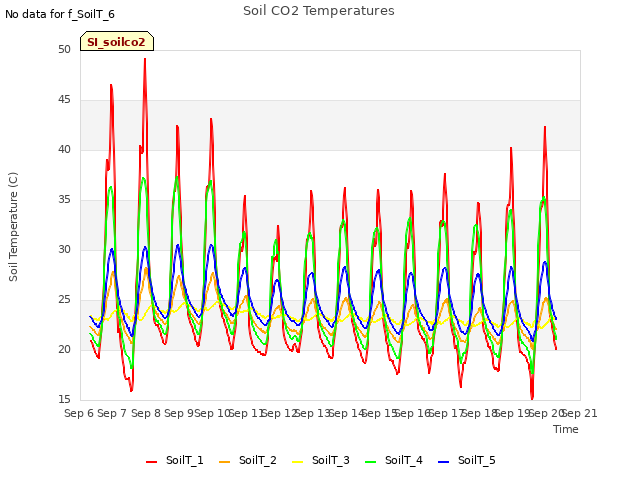Click the yellow SoilT_3 legend swatch
The width and height of the screenshot is (640, 480).
tap(298, 462)
